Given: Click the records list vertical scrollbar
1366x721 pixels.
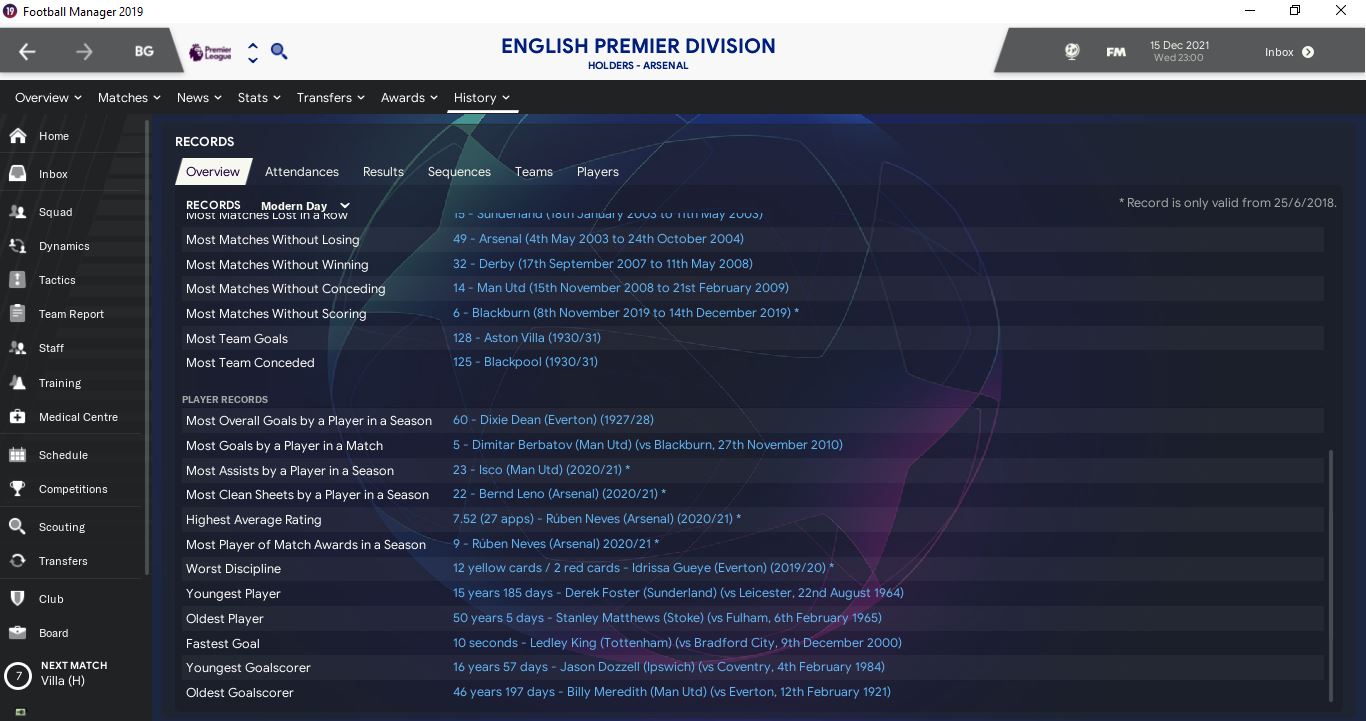Looking at the screenshot, I should (1331, 575).
